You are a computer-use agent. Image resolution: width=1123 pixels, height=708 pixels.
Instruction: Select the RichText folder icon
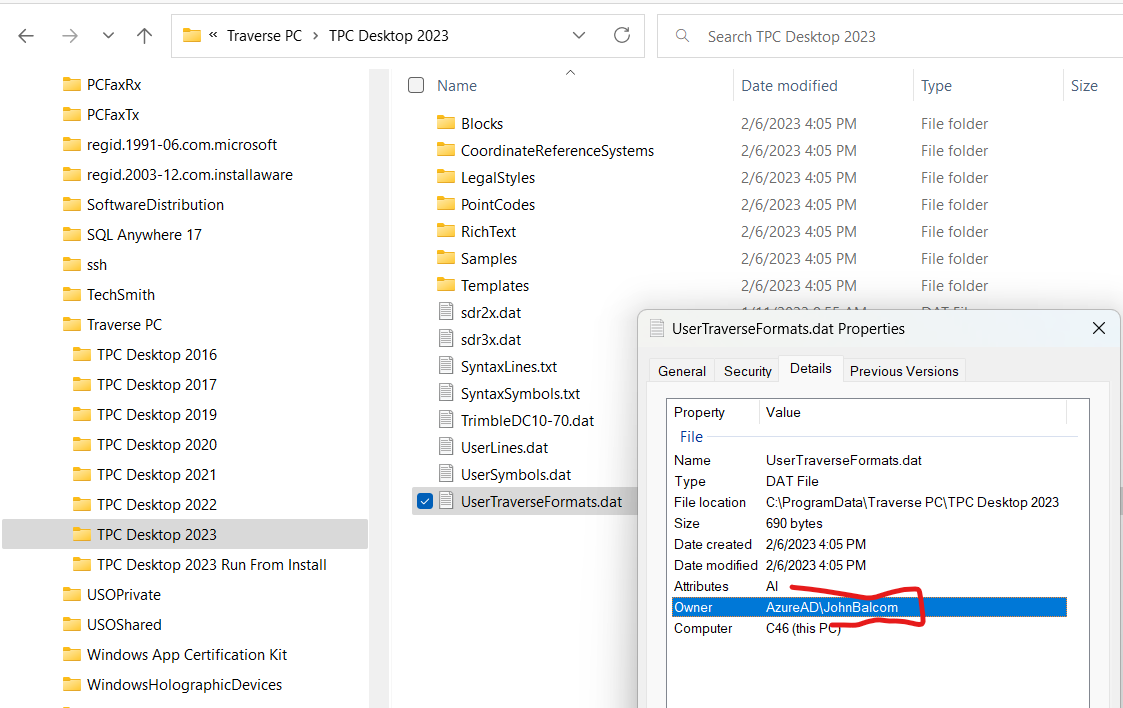pos(445,231)
